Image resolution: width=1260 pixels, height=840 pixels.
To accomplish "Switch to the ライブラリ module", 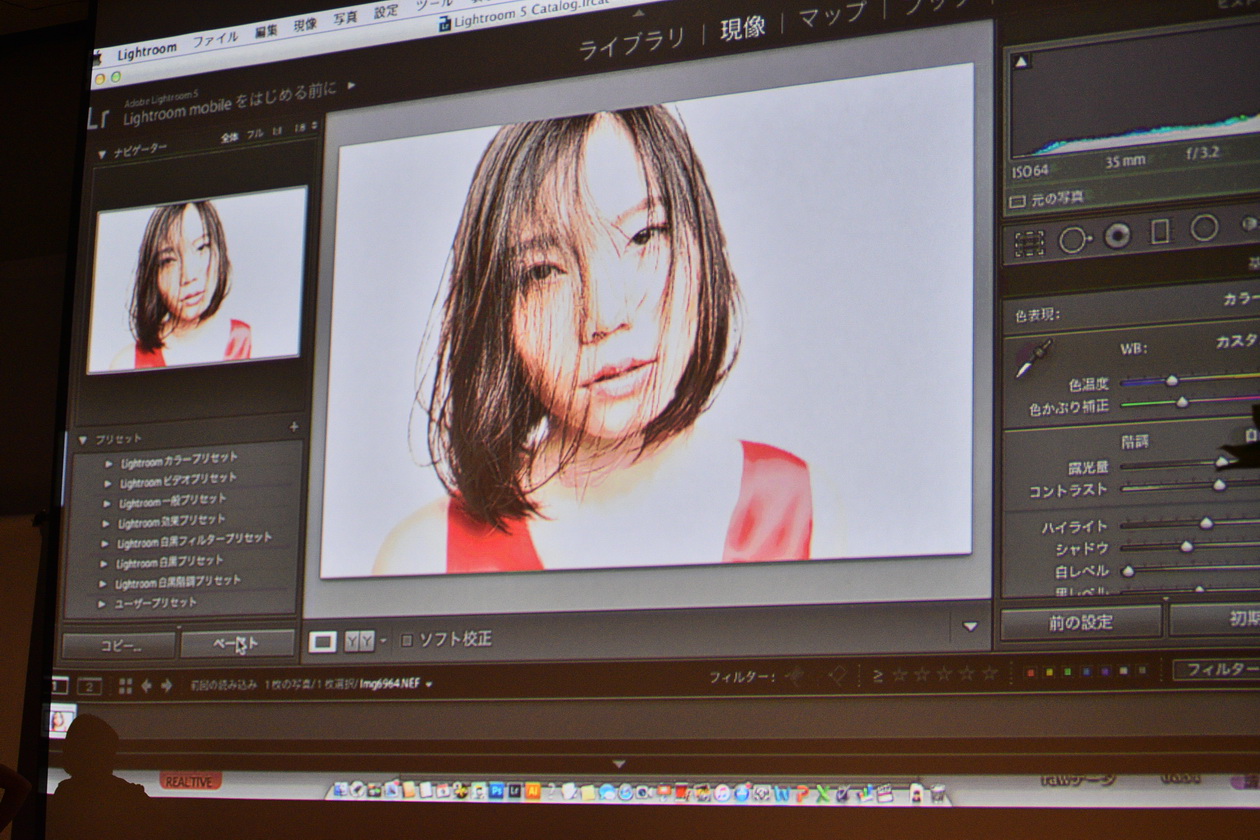I will pos(632,42).
